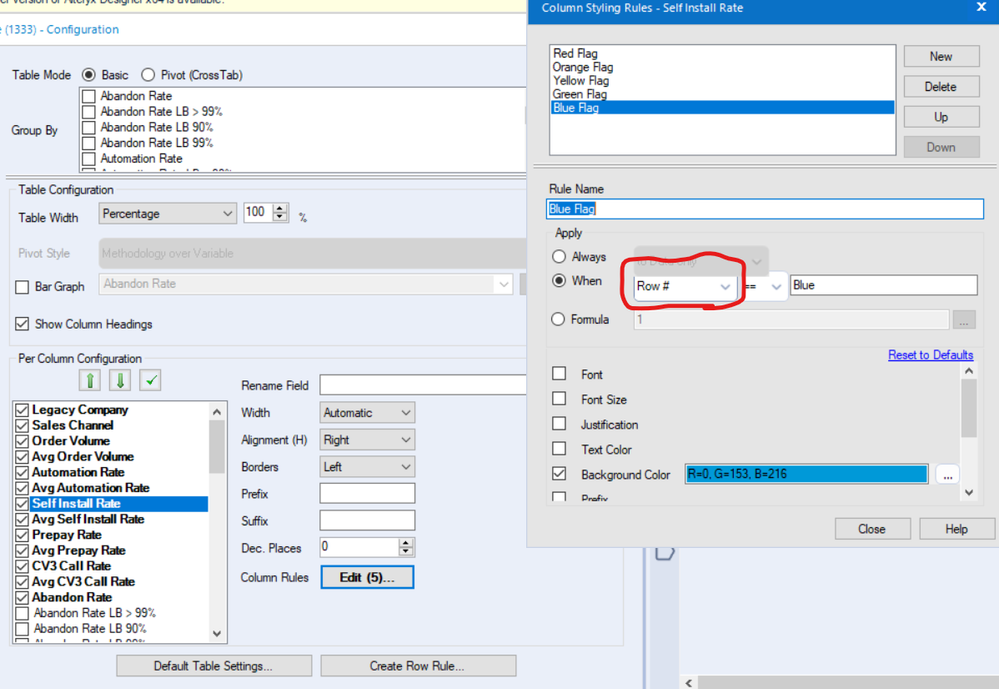This screenshot has width=999, height=689.
Task: Open the Width Automatic dropdown
Action: pos(367,413)
